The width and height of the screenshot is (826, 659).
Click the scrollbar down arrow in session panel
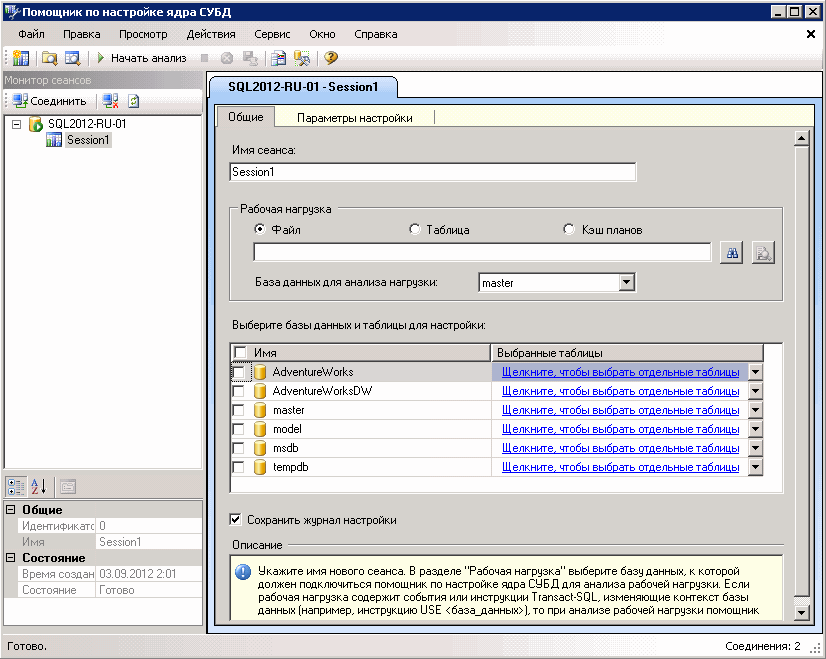[801, 612]
